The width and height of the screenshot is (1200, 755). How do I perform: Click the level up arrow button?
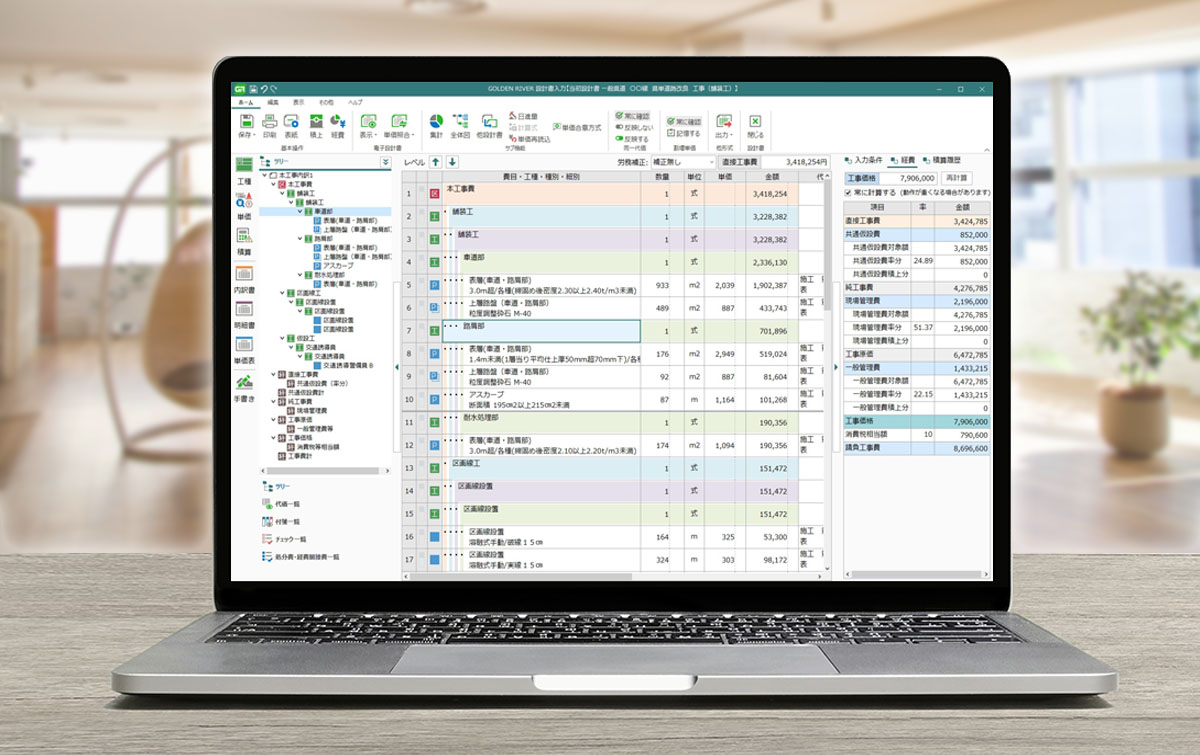click(x=436, y=162)
